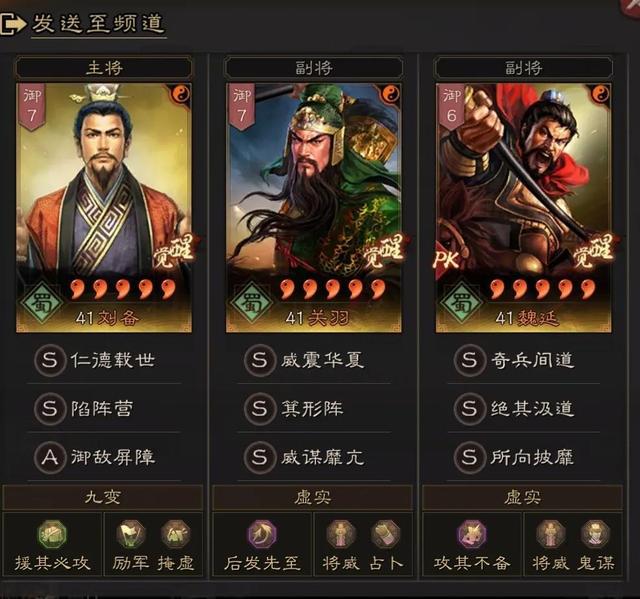This screenshot has width=640, height=599.
Task: Open 魏延 general portrait card
Action: click(x=524, y=208)
